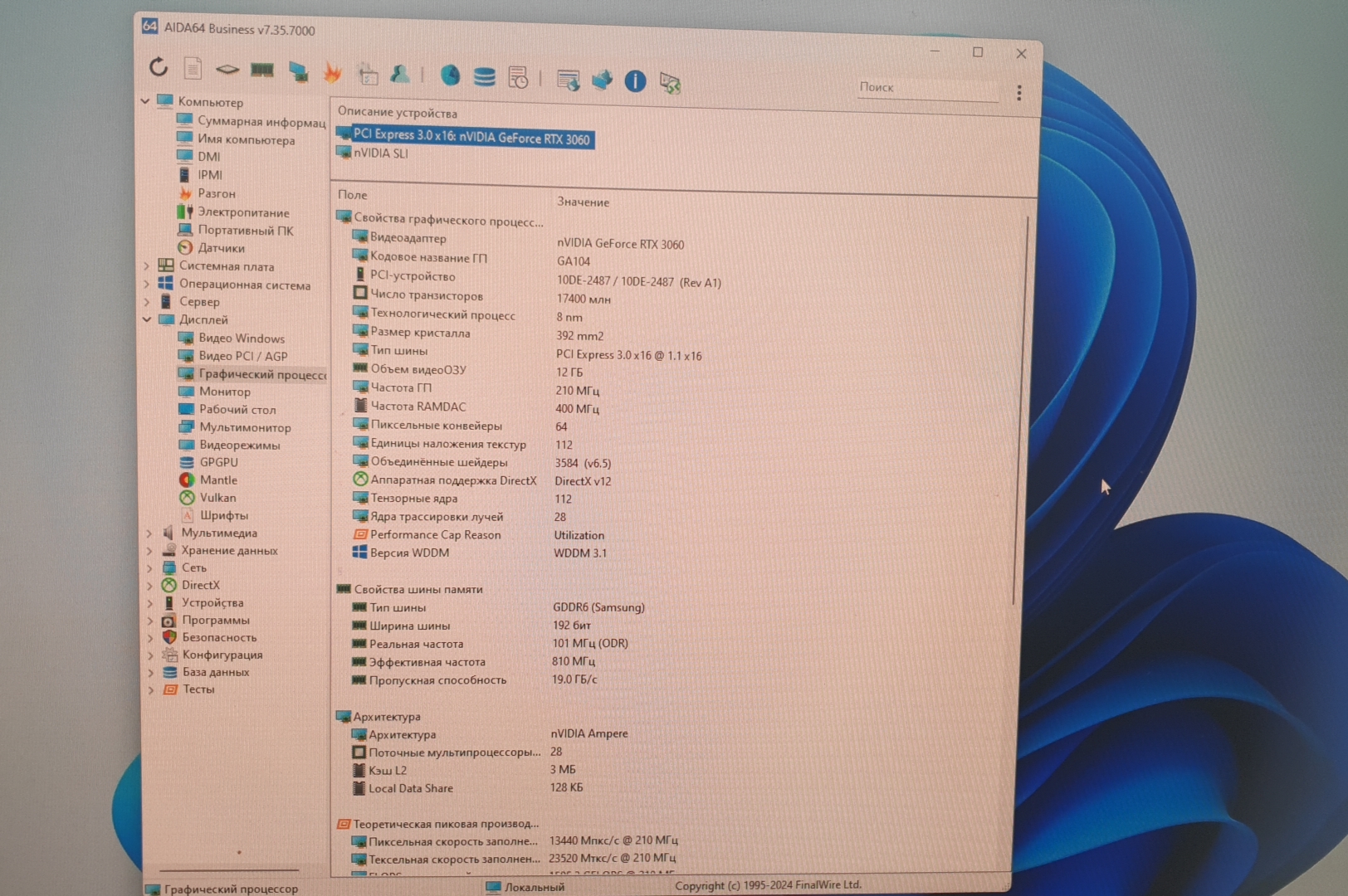Select the nVIDIA SLI device entry

[372, 153]
